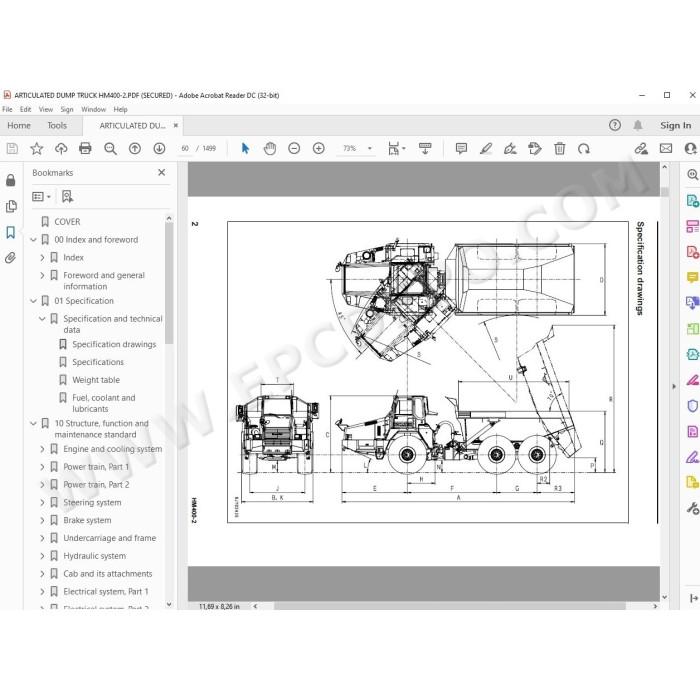Open the find text search tool
Image resolution: width=700 pixels, height=700 pixels.
tap(110, 148)
